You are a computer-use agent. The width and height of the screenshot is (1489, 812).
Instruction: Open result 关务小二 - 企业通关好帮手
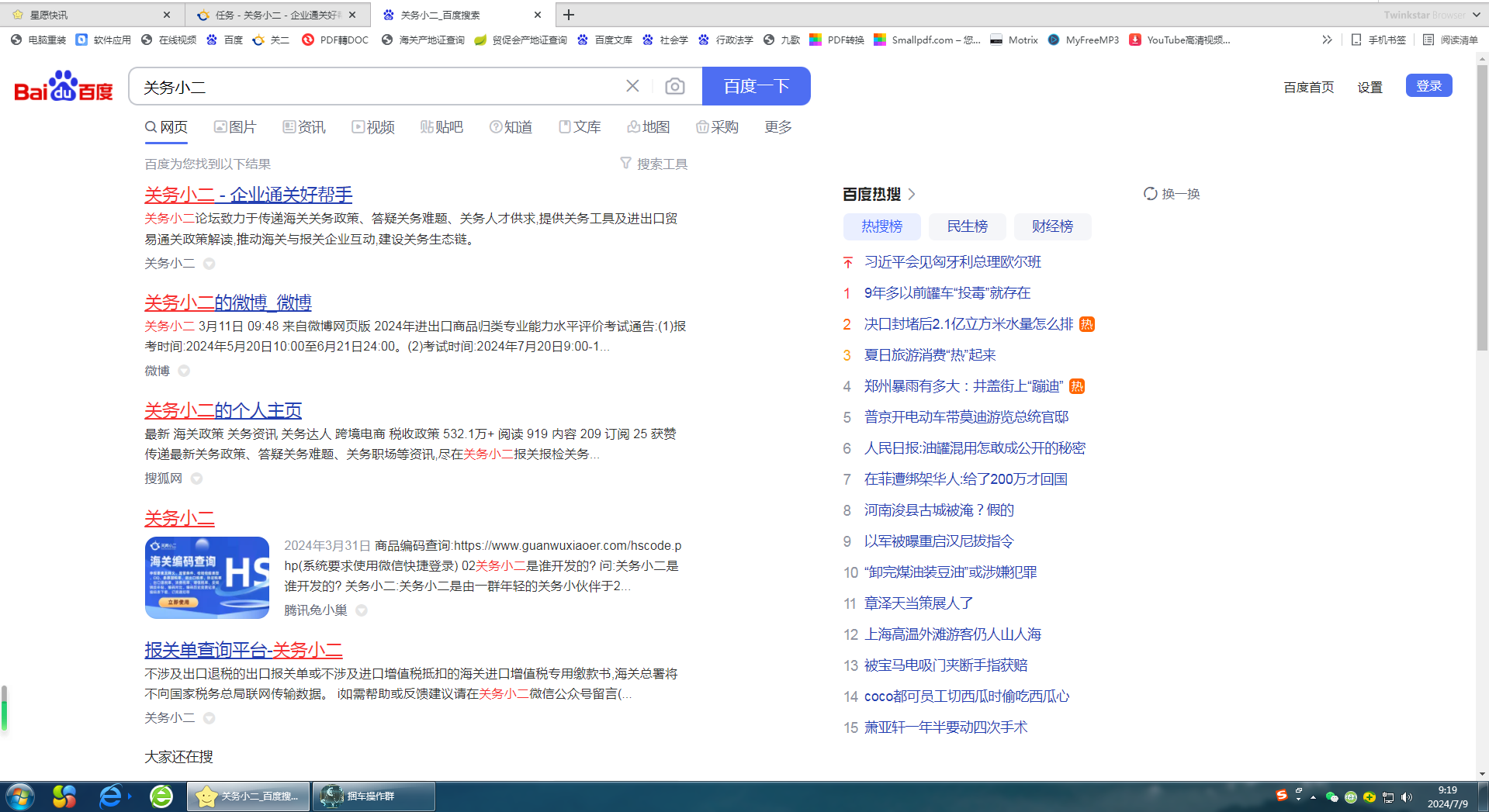click(x=248, y=195)
